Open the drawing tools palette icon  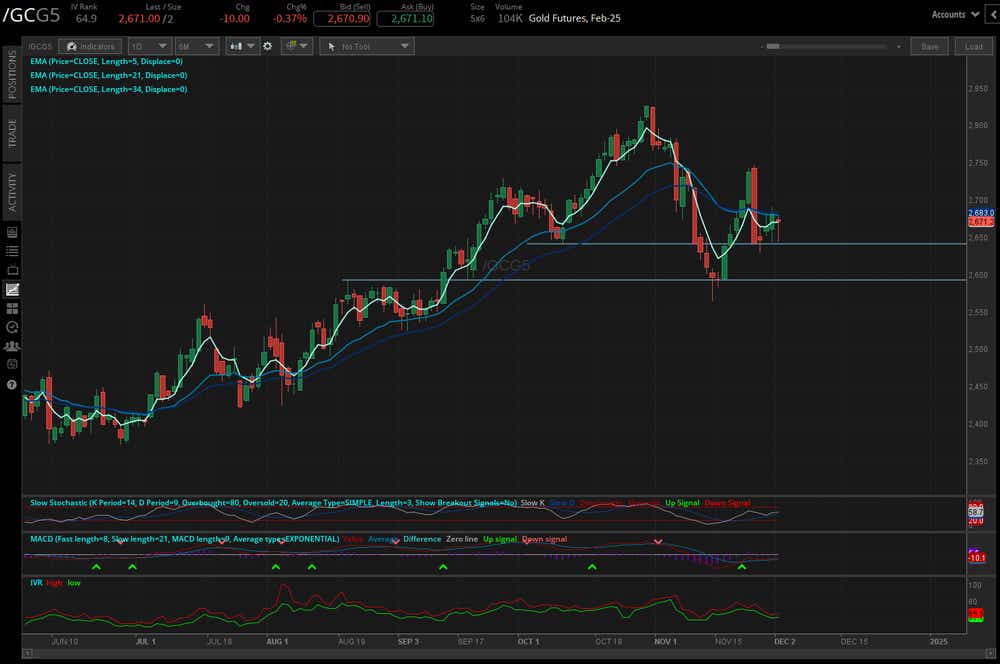pos(291,46)
